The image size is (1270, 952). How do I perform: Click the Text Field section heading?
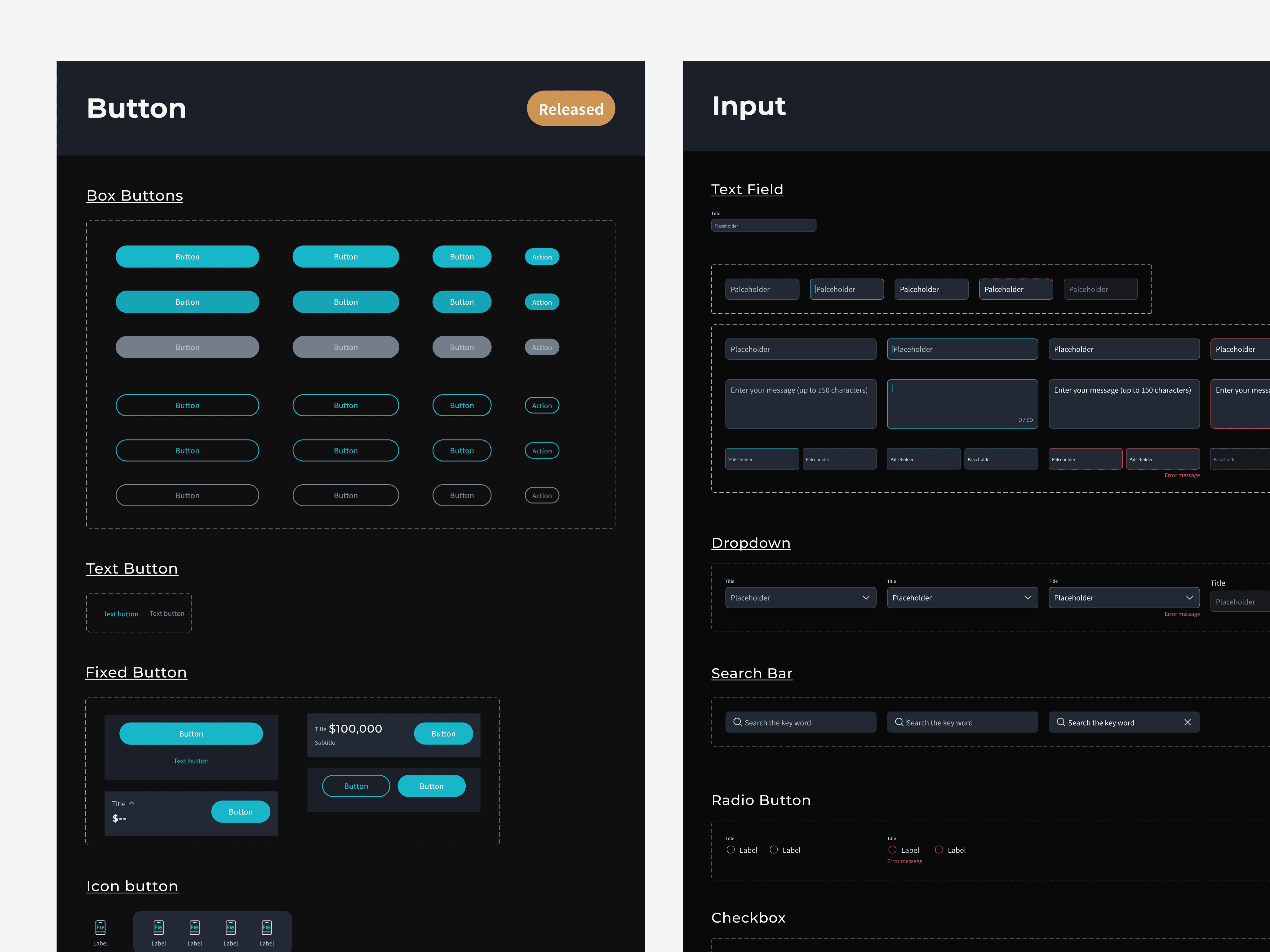point(747,189)
